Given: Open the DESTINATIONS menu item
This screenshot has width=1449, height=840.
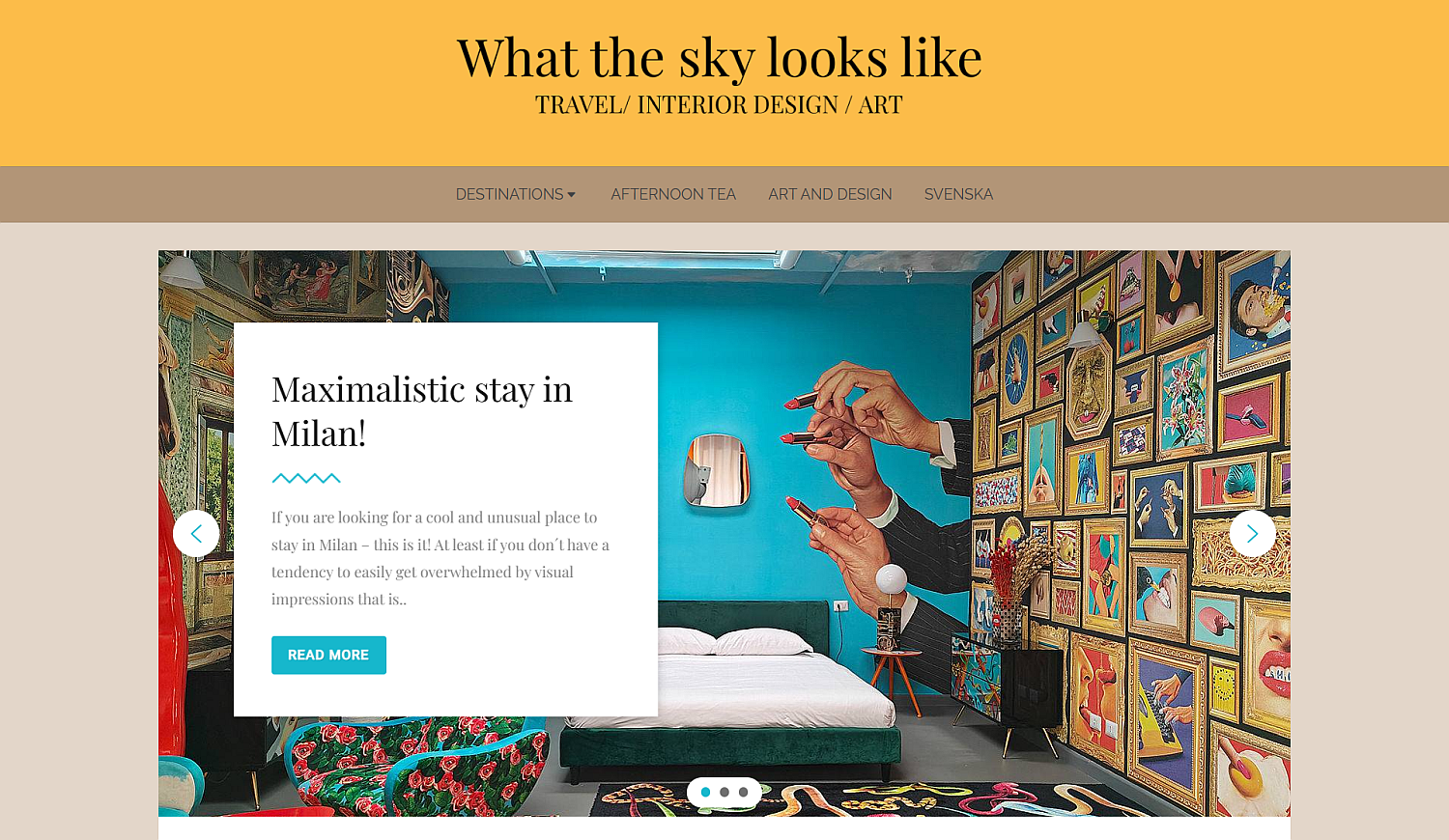Looking at the screenshot, I should pos(509,194).
